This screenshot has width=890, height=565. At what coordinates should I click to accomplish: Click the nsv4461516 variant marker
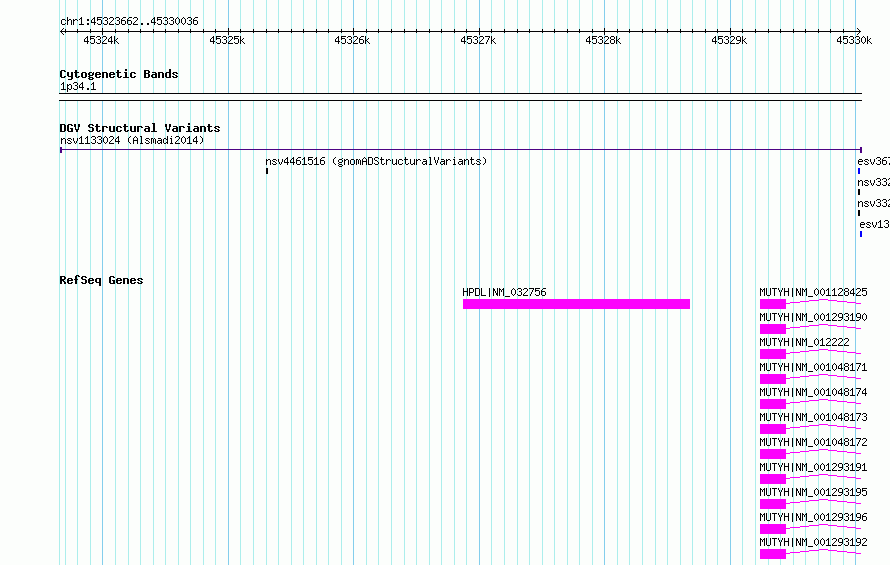coord(267,171)
